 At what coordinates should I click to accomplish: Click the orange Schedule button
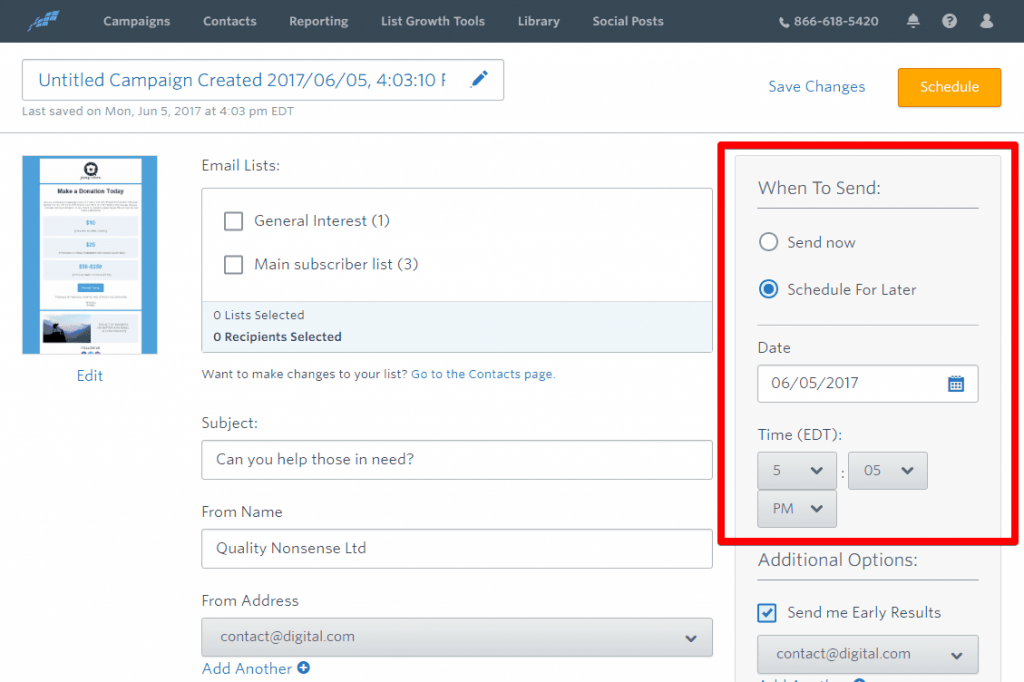click(949, 87)
